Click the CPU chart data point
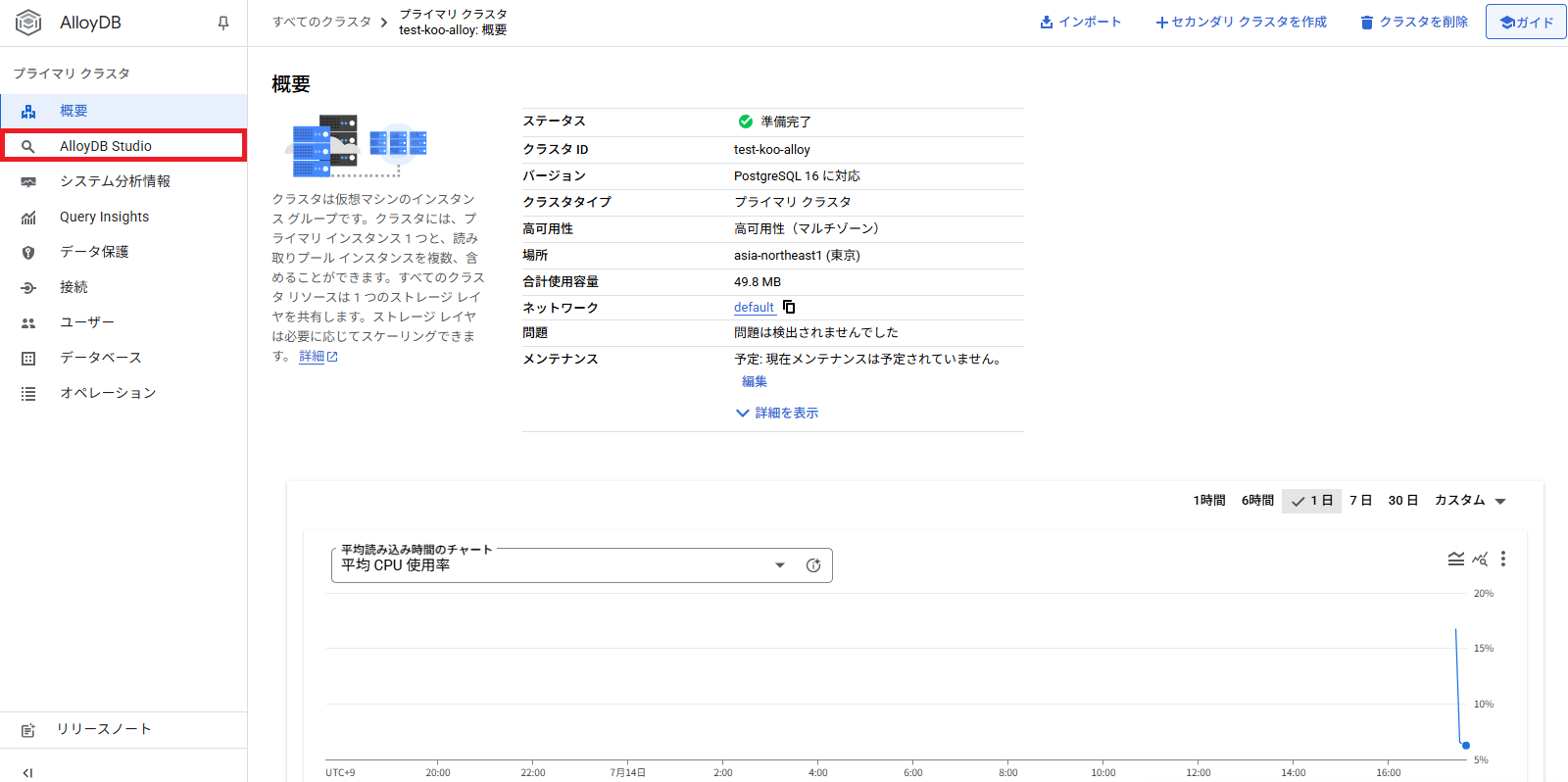The width and height of the screenshot is (1568, 782). point(1466,746)
